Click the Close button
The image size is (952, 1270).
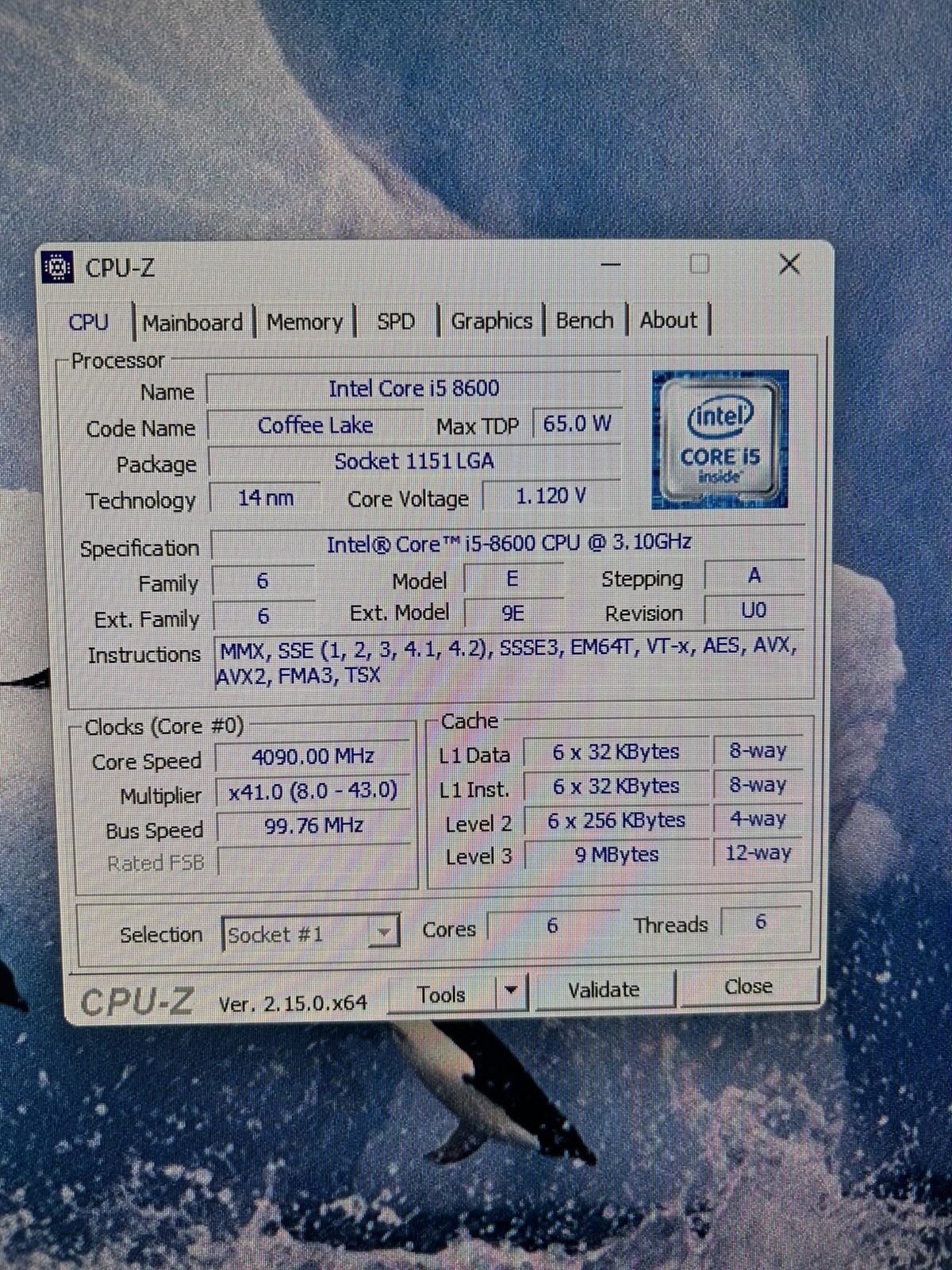pyautogui.click(x=748, y=987)
